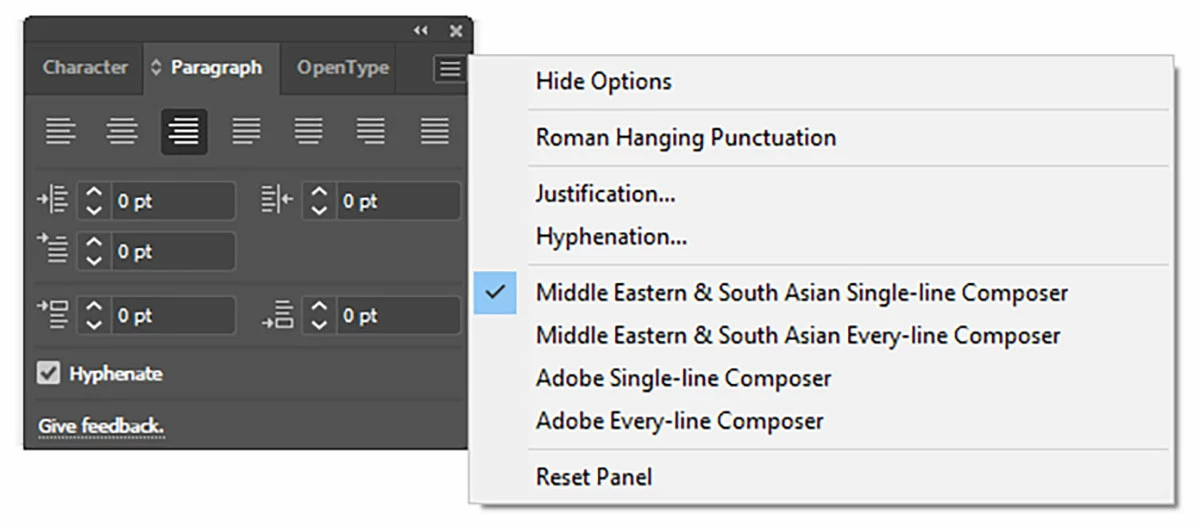Select Middle Eastern & South Asian Single-line Composer
The width and height of the screenshot is (1200, 526).
coord(801,293)
